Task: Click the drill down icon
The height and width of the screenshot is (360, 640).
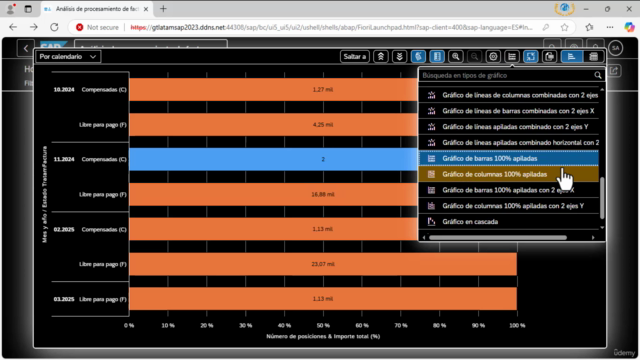Action: (x=399, y=57)
